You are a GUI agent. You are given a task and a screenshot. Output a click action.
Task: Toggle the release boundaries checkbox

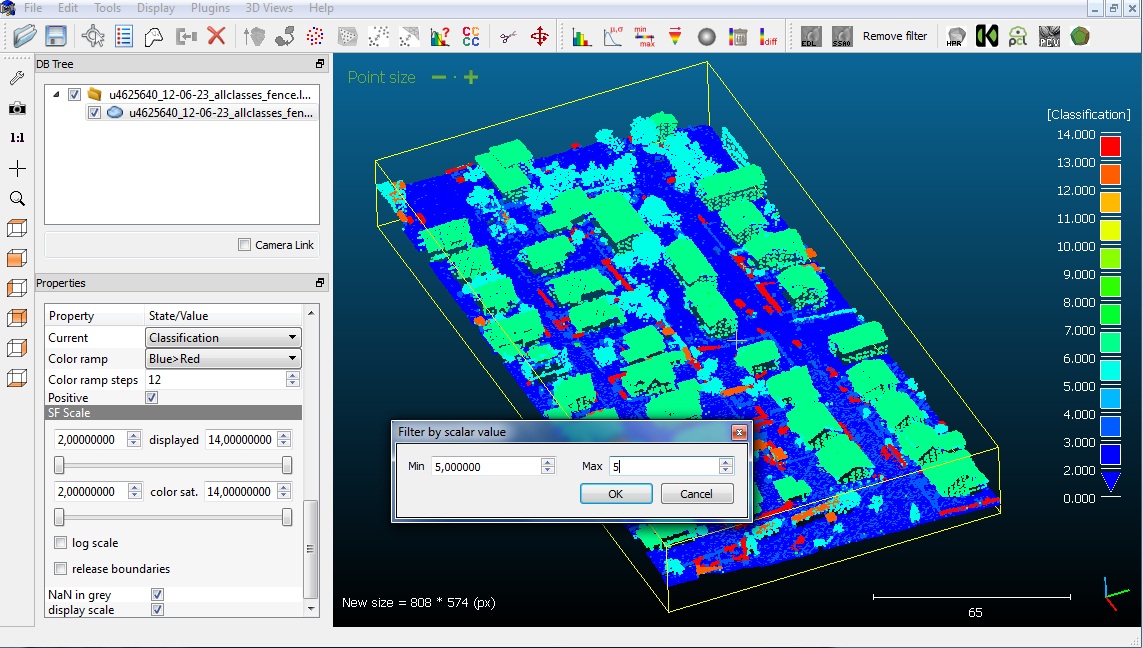[61, 569]
